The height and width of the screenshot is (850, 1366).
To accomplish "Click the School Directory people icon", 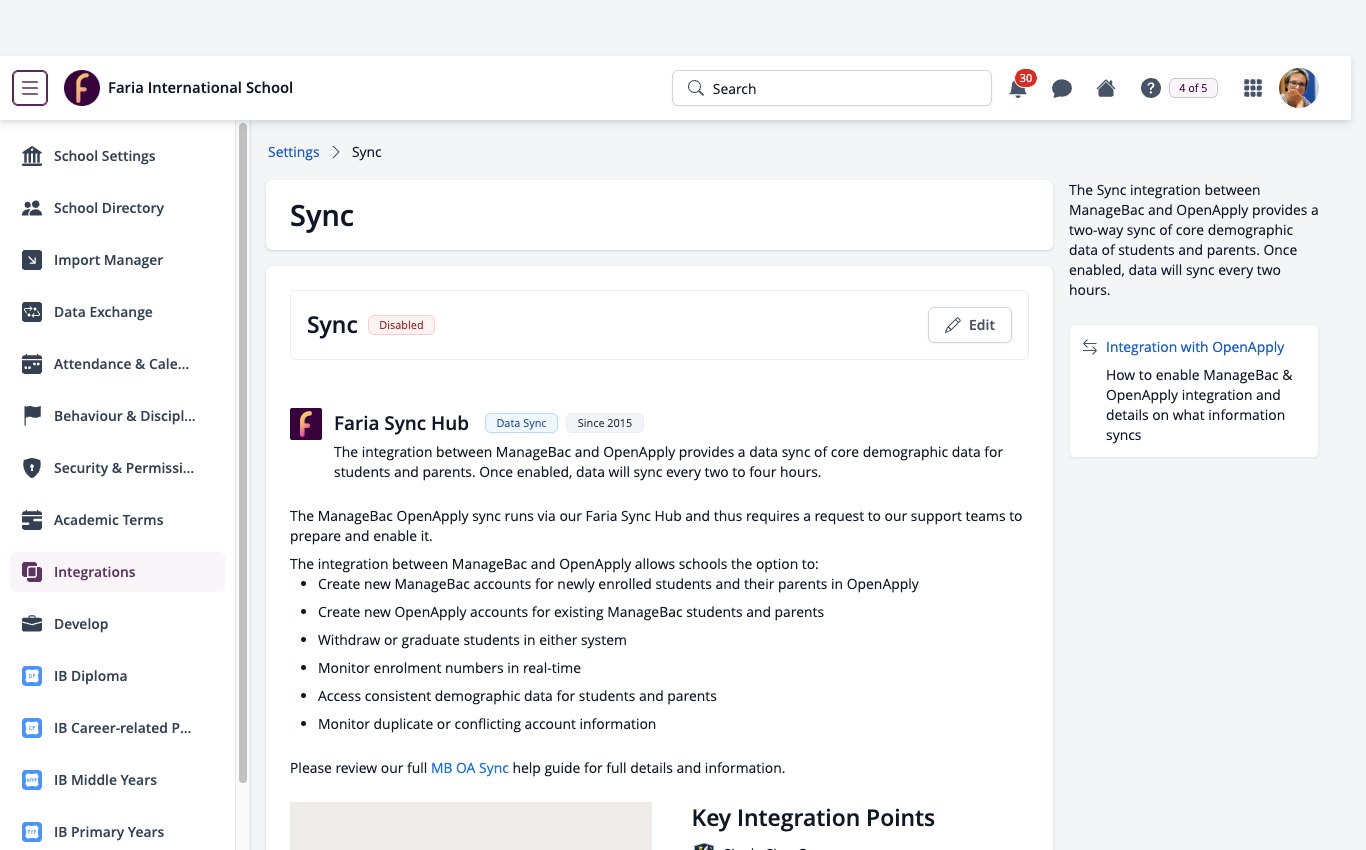I will (x=32, y=208).
